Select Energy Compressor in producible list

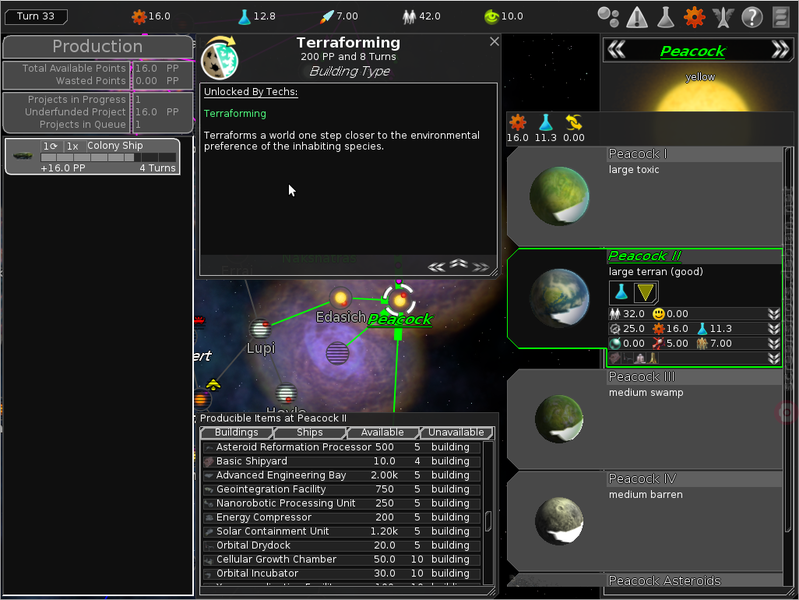342,517
